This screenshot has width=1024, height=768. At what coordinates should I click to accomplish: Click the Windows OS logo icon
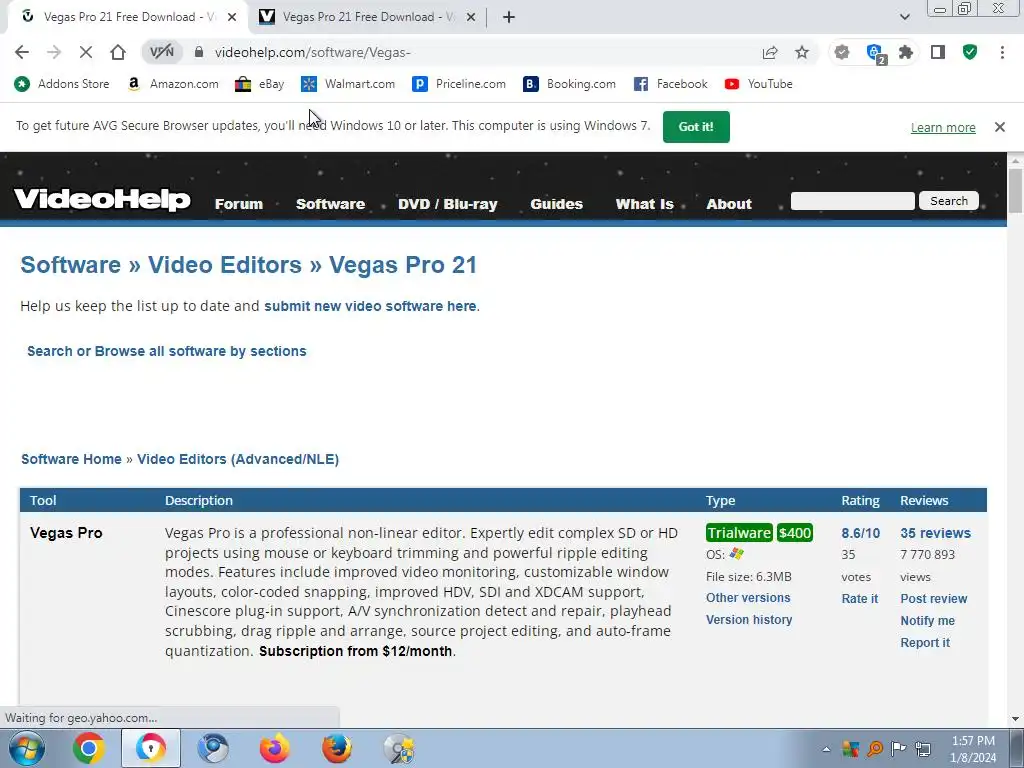[x=737, y=554]
